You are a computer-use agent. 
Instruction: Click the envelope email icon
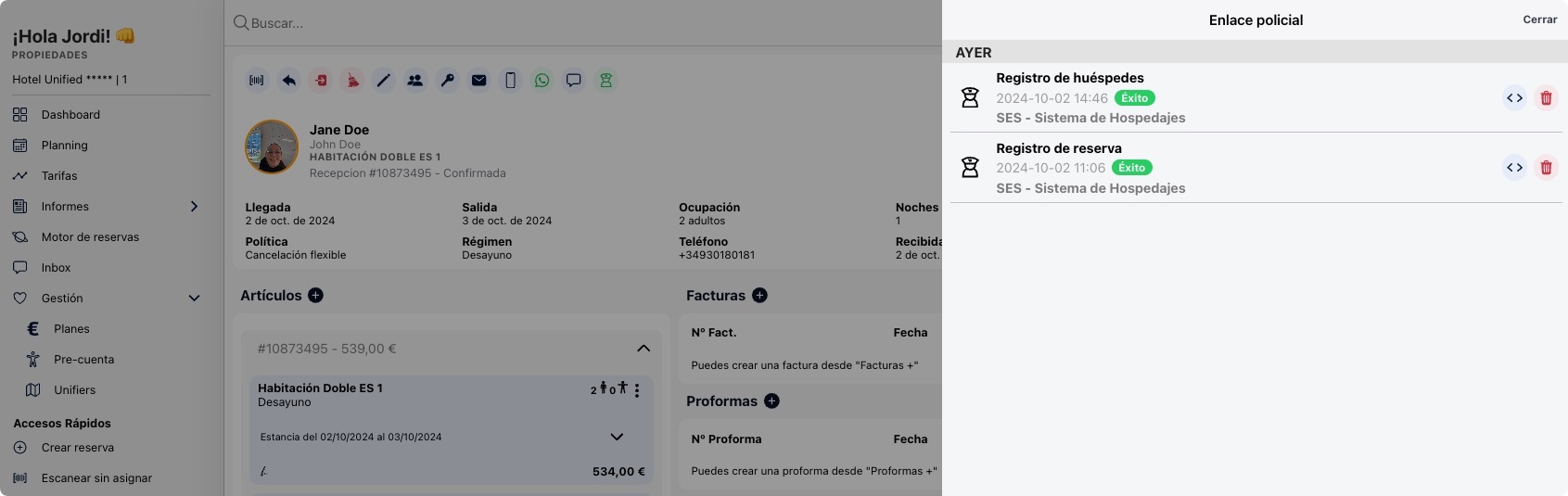[478, 81]
